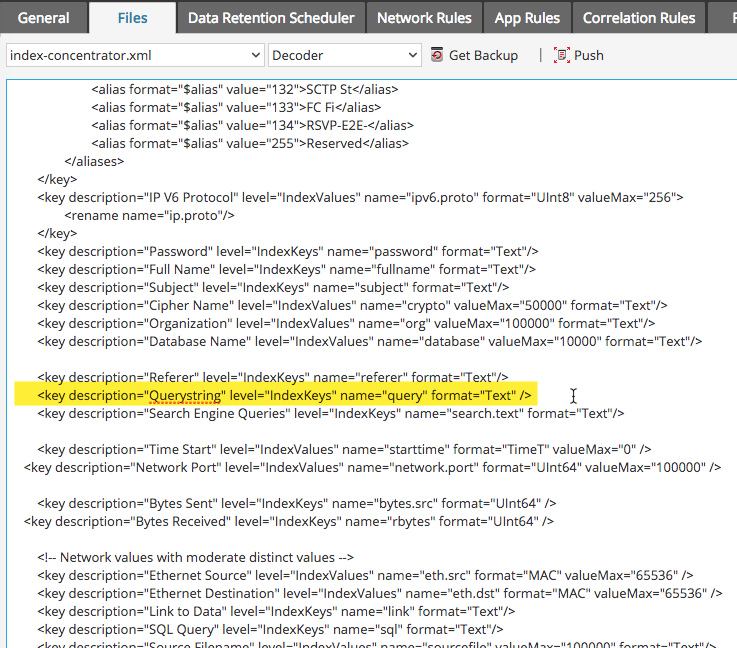Click the Network Port key line

click(x=371, y=467)
